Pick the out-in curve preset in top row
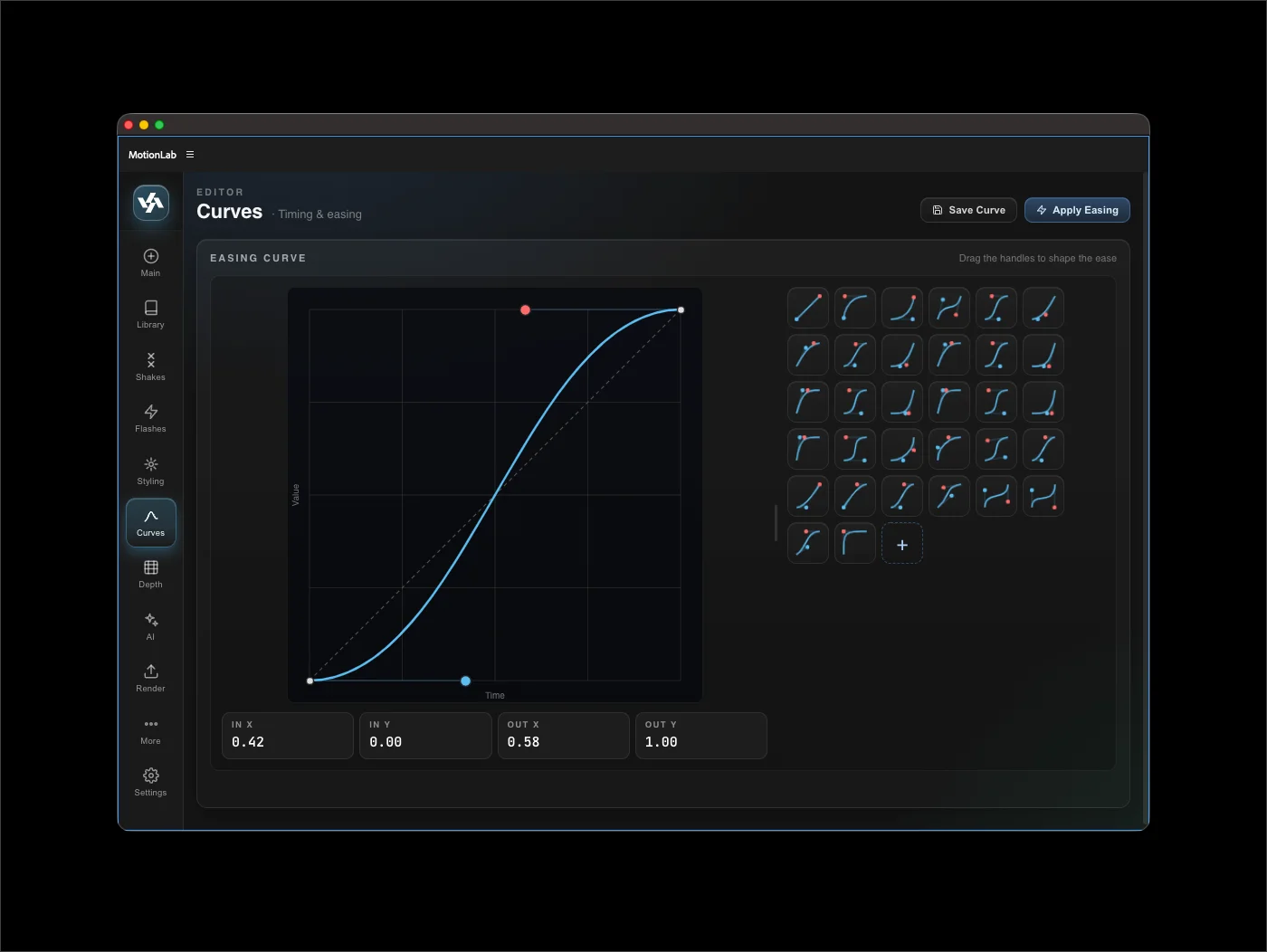 [949, 308]
